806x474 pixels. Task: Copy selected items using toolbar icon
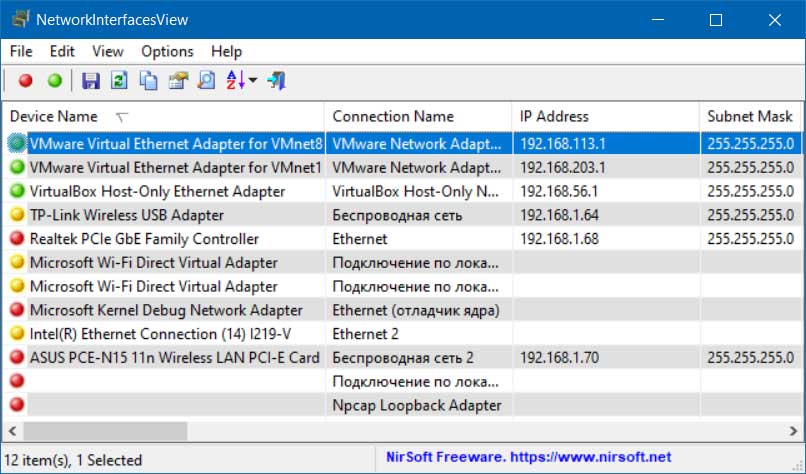pyautogui.click(x=149, y=81)
